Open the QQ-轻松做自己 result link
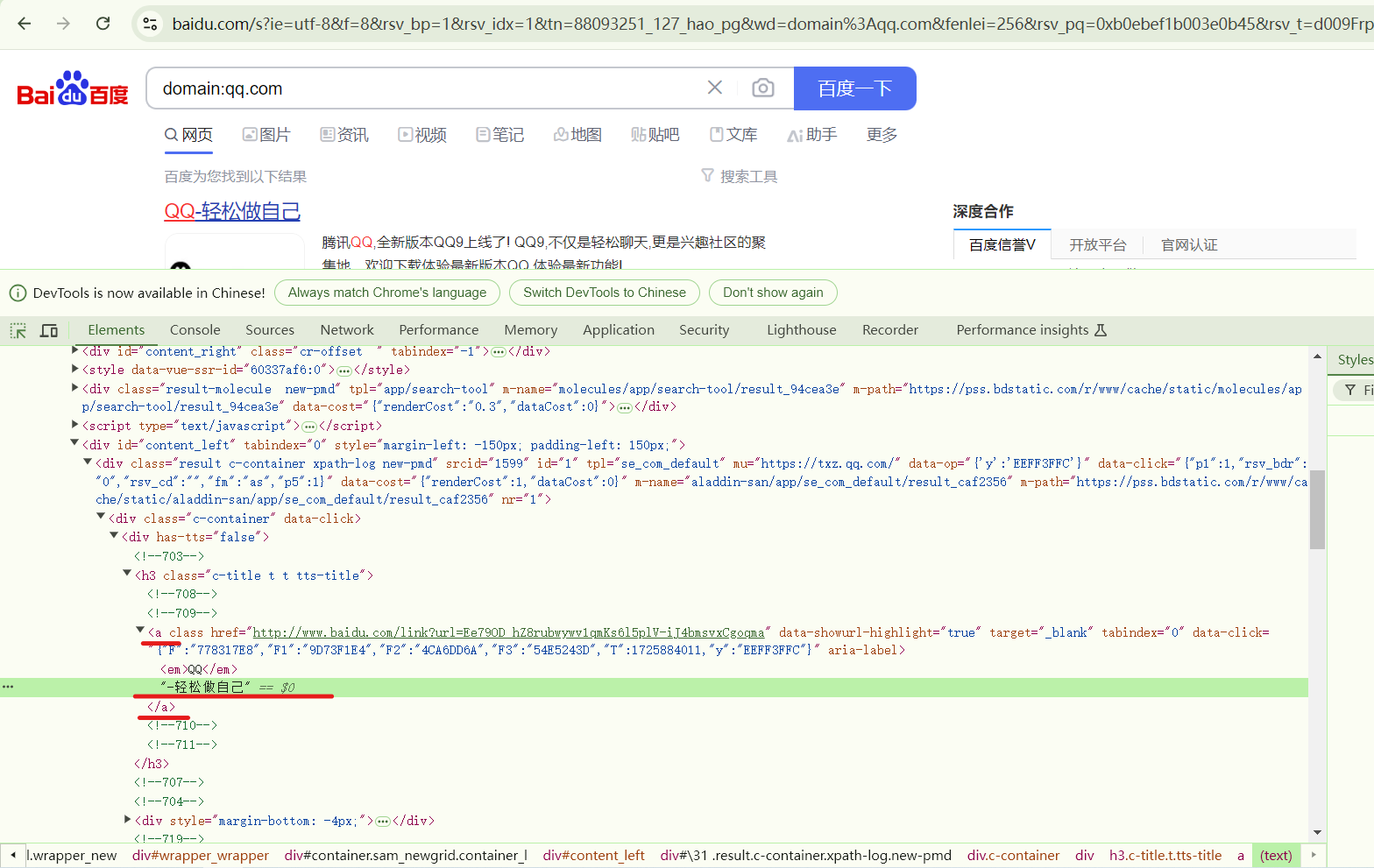 point(232,211)
